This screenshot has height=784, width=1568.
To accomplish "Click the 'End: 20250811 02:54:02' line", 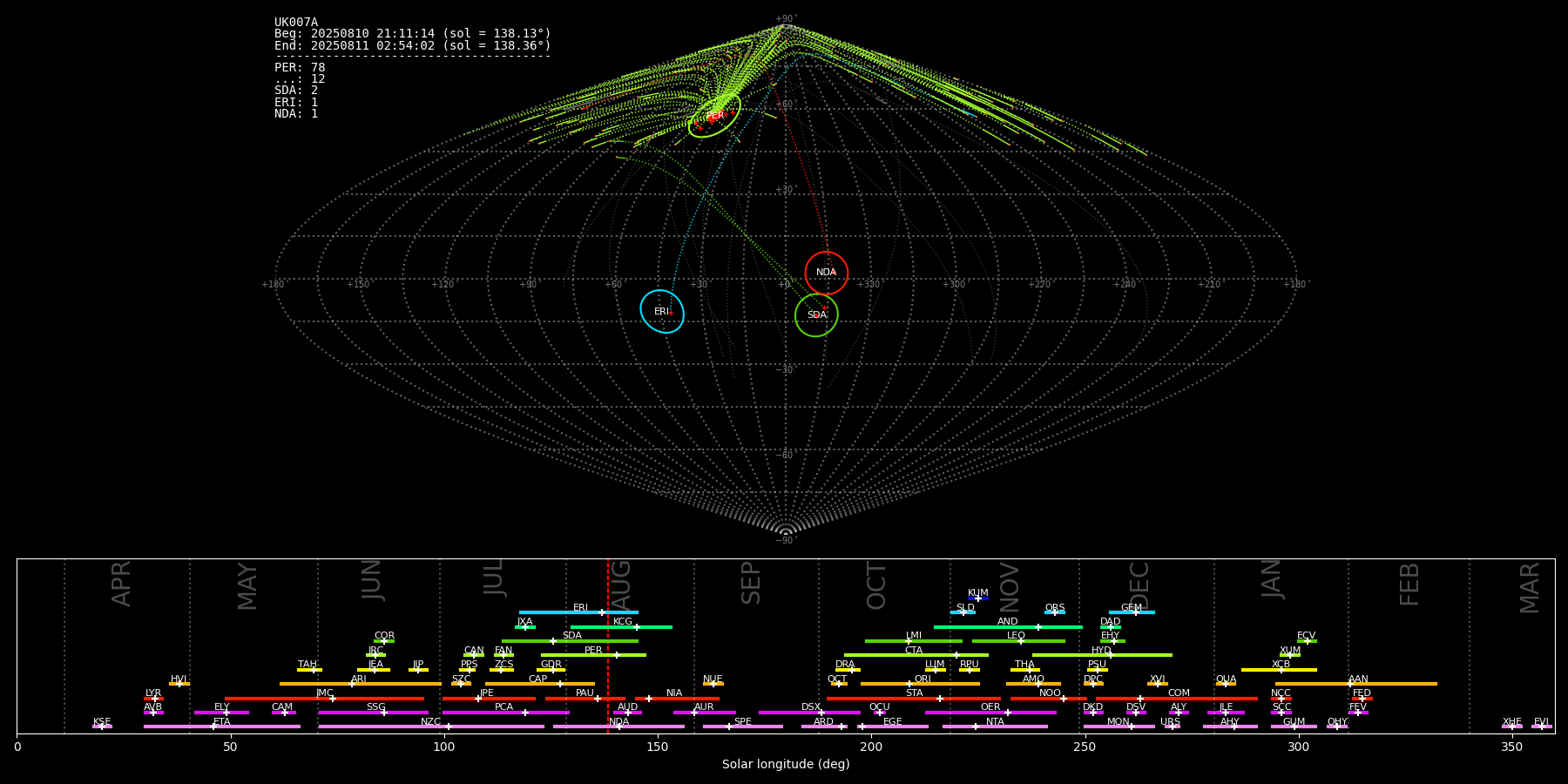I will [413, 45].
